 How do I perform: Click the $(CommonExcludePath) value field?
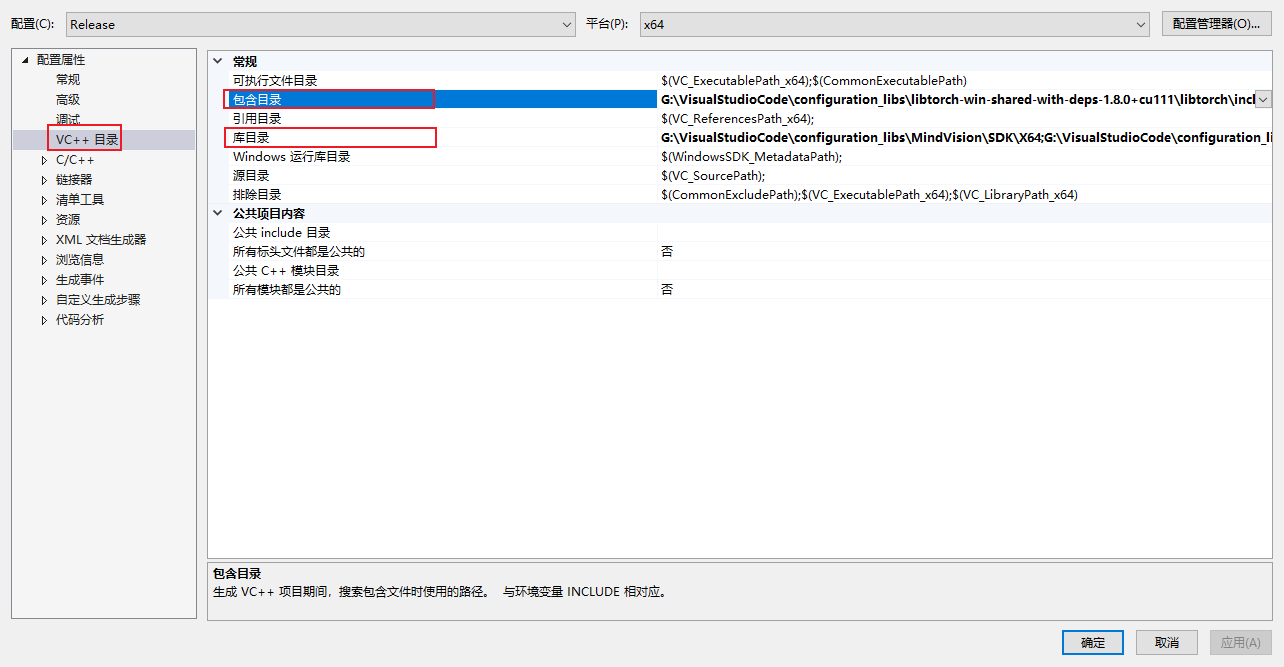[869, 194]
